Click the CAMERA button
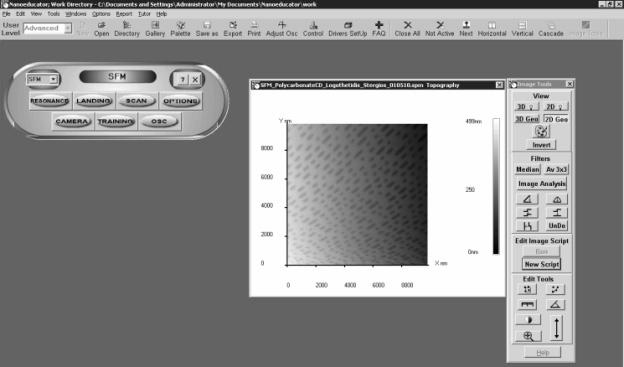Image resolution: width=624 pixels, height=367 pixels. coord(72,121)
